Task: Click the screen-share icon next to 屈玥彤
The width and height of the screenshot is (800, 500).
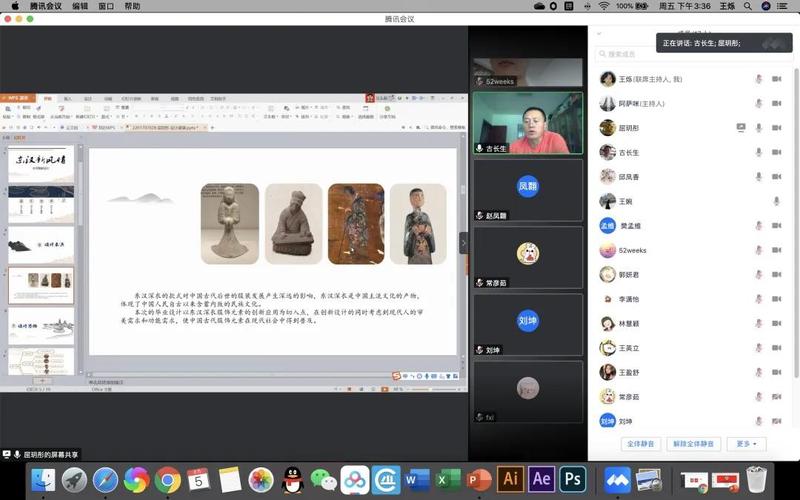Action: point(741,128)
